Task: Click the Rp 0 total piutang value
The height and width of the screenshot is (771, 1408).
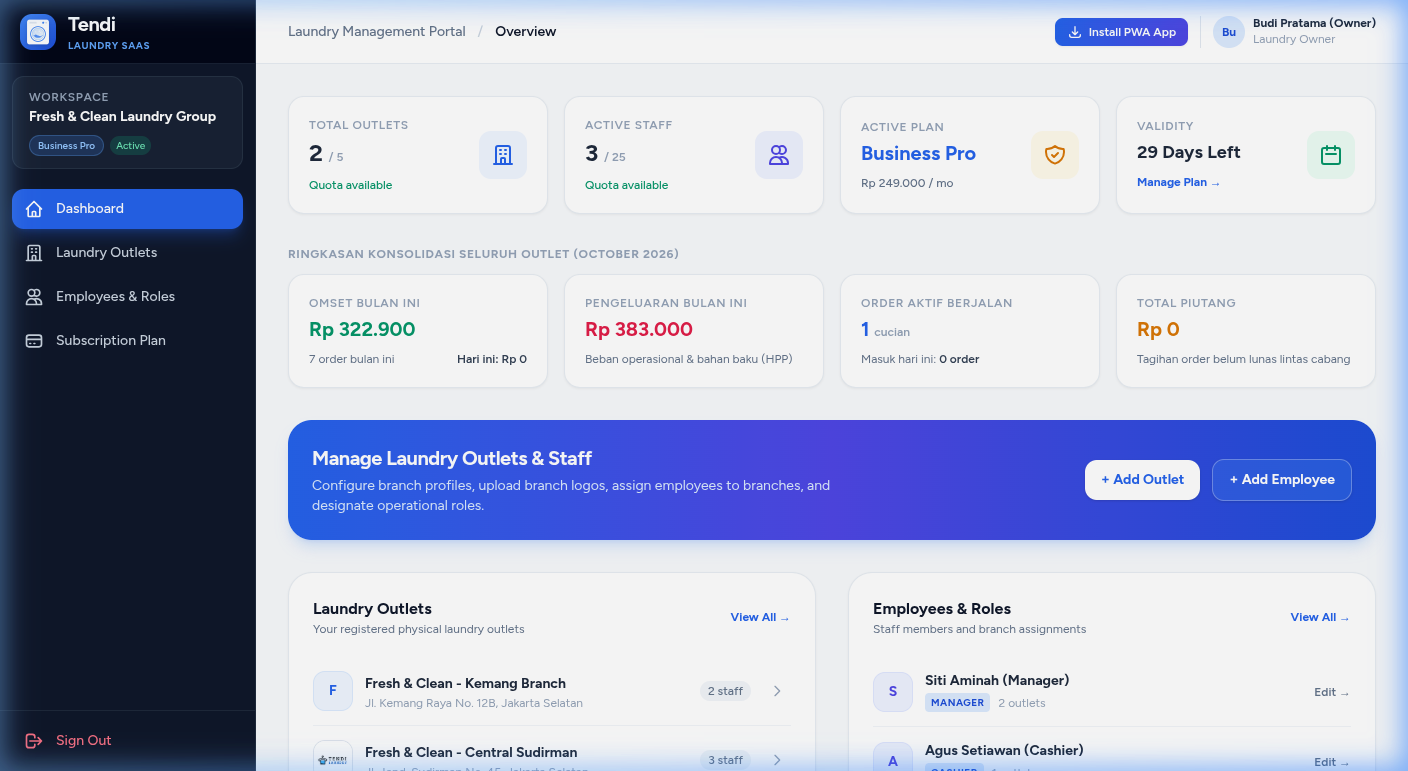Action: [1158, 330]
